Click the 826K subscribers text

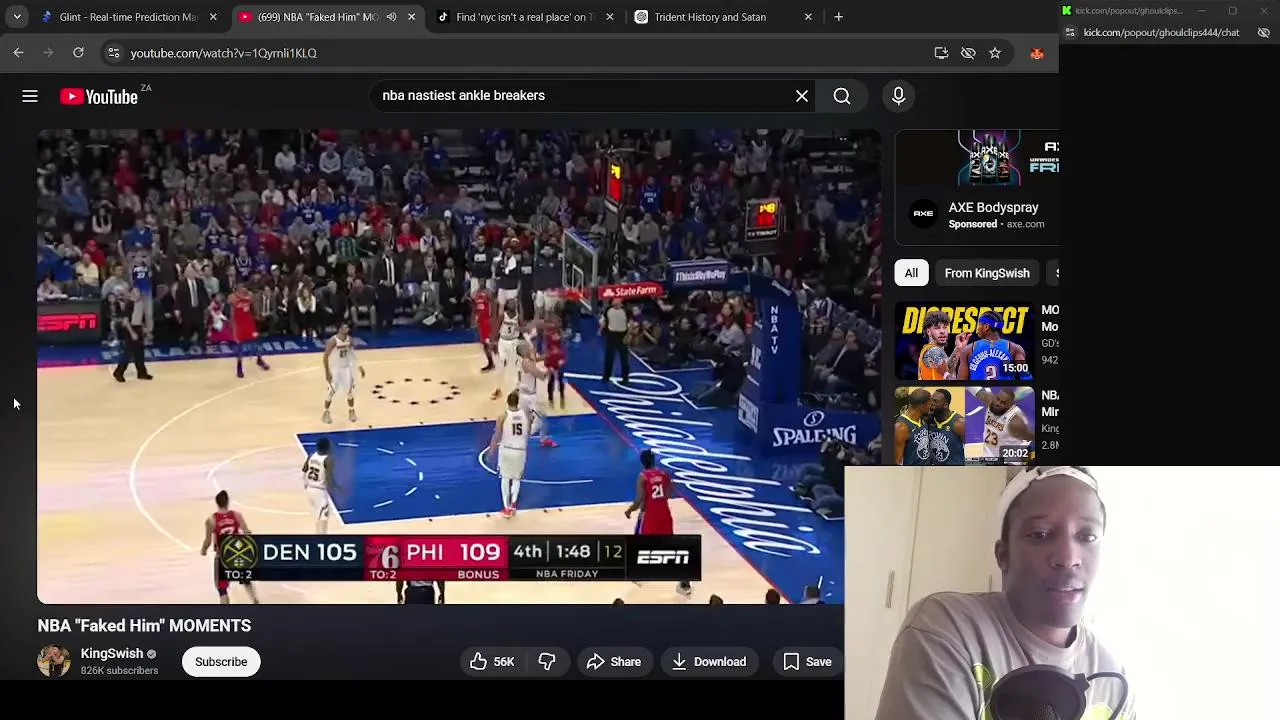(119, 671)
